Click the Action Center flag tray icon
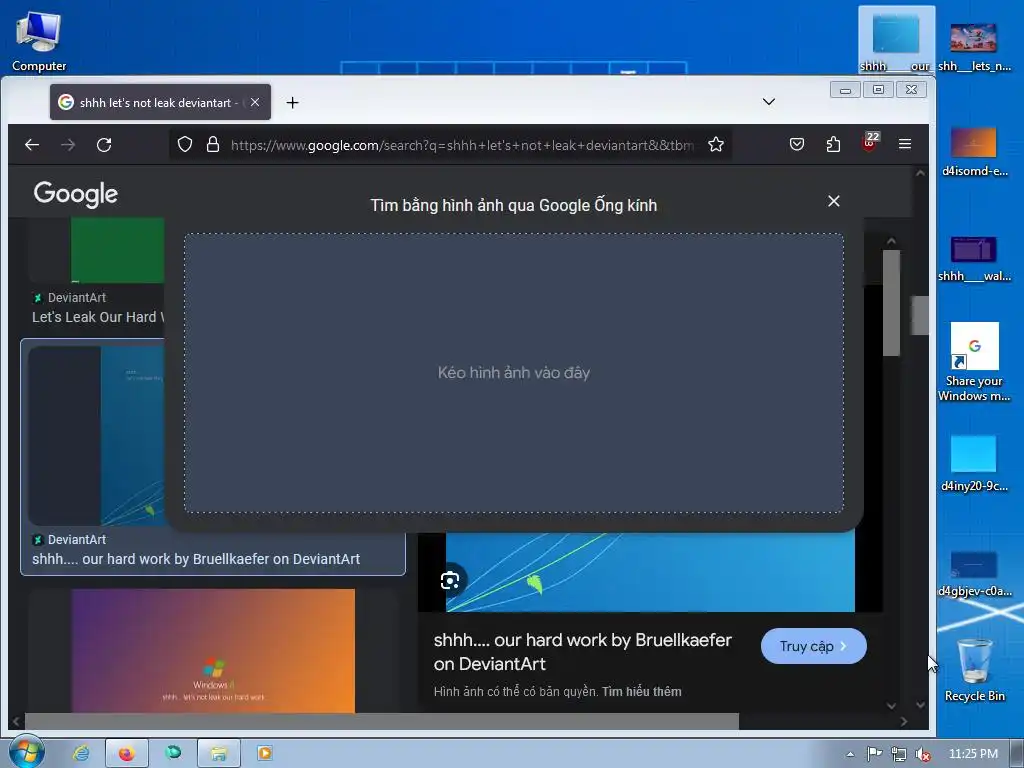The height and width of the screenshot is (768, 1024). [x=874, y=754]
